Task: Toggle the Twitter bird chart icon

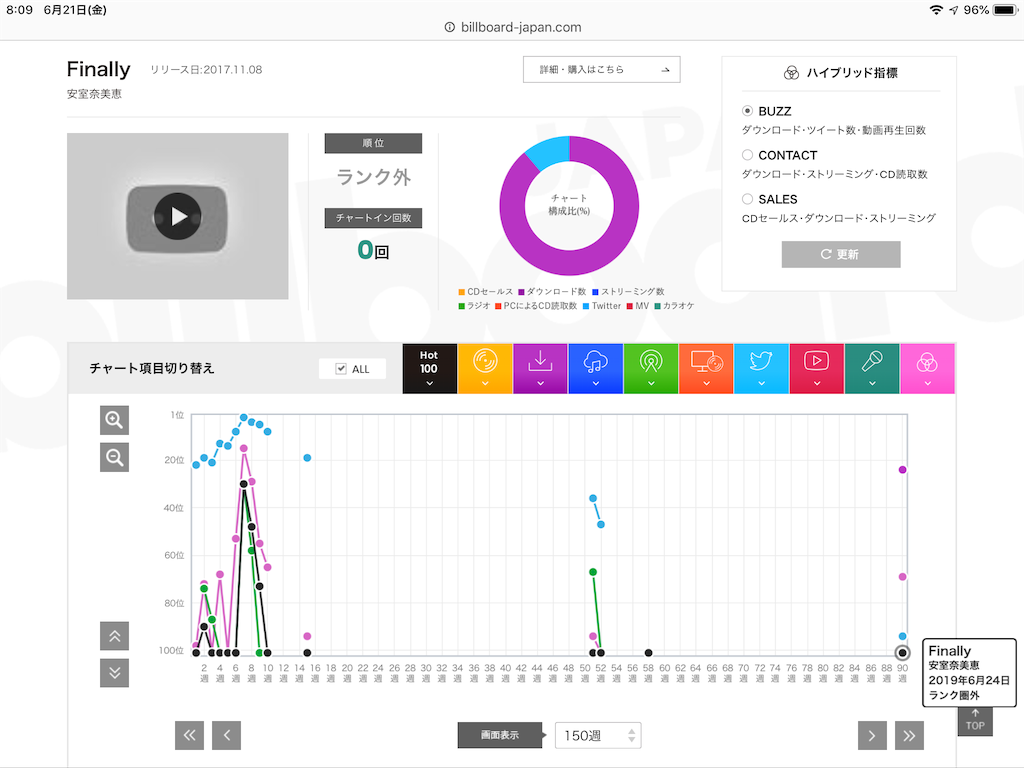Action: (761, 368)
